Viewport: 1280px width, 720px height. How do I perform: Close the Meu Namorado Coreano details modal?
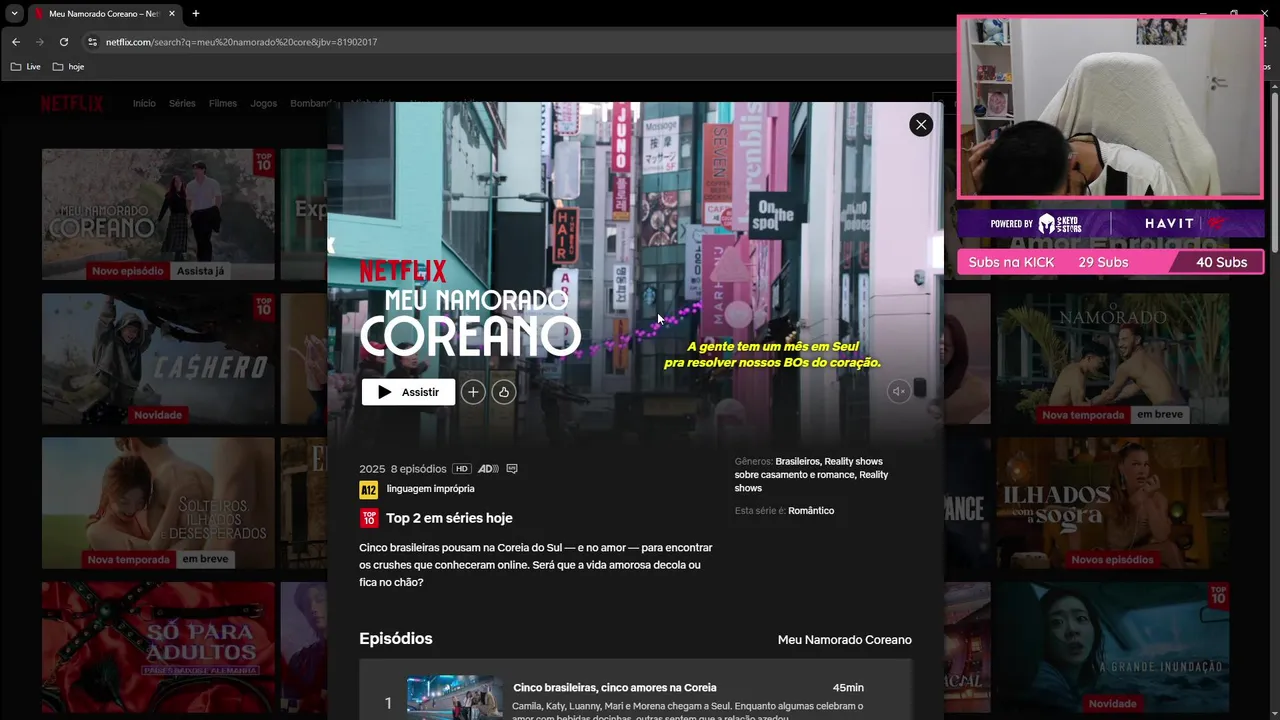point(921,124)
